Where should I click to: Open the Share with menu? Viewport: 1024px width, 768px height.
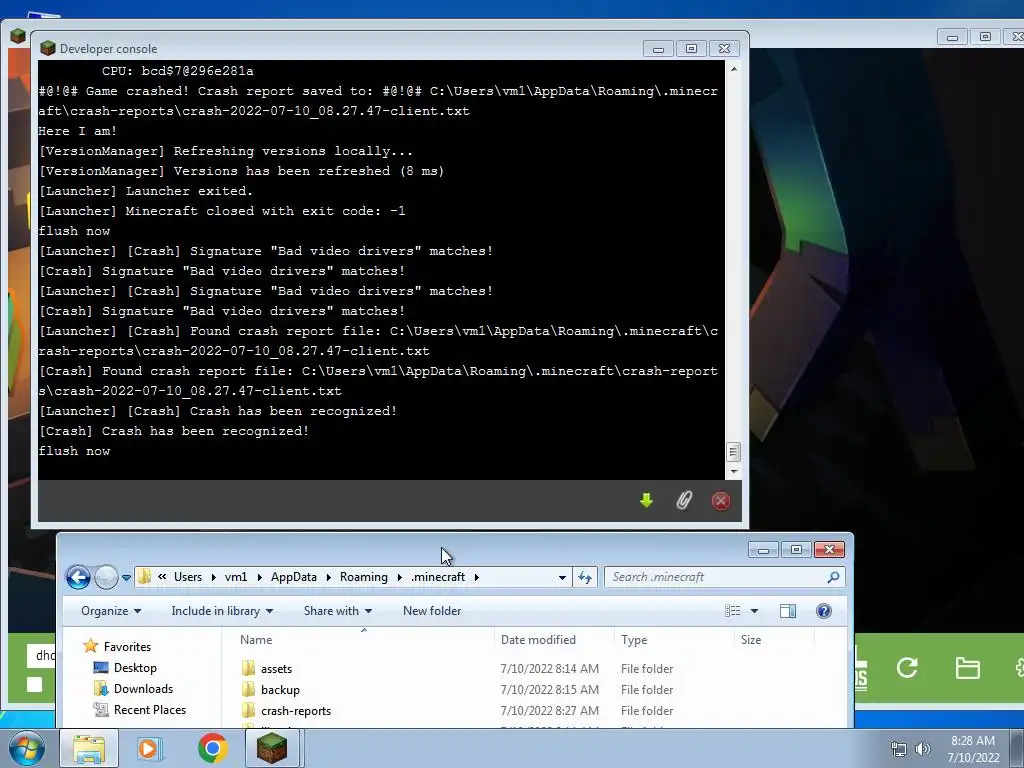coord(338,611)
